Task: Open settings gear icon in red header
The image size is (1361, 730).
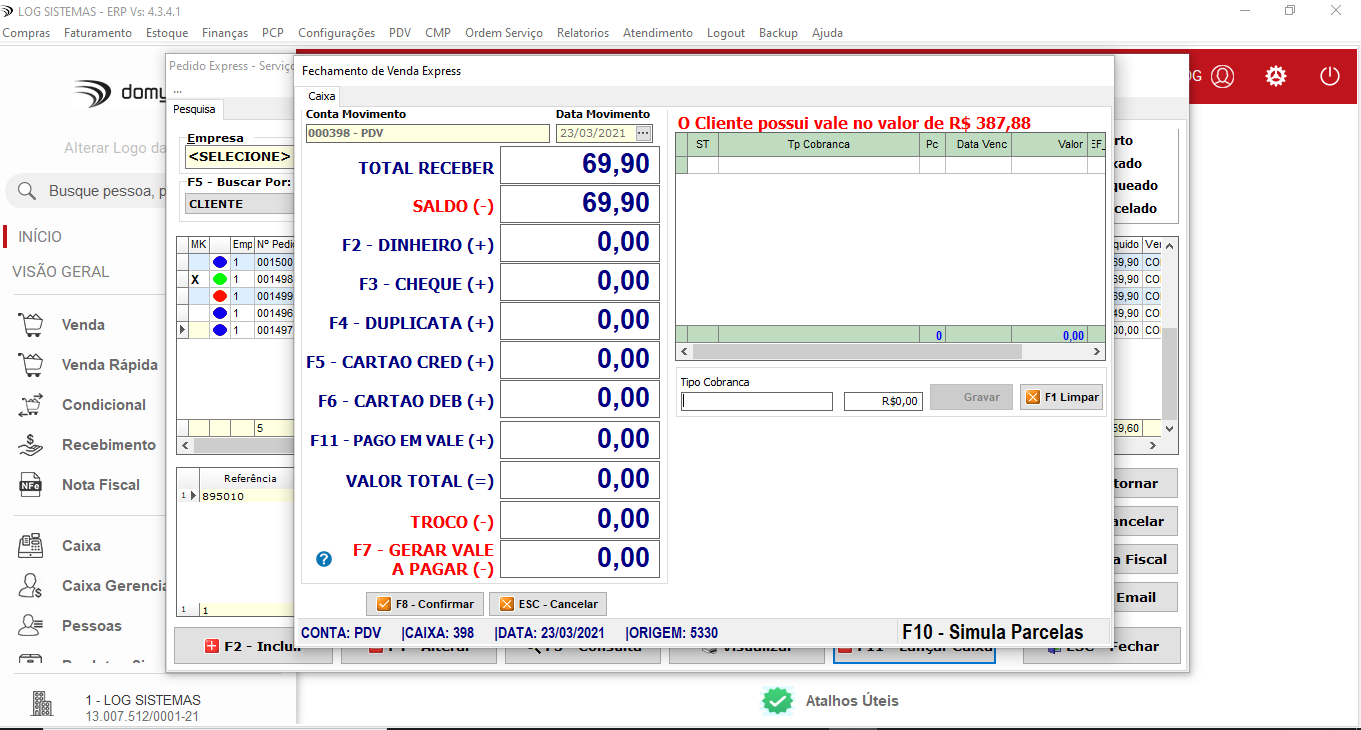Action: pos(1276,76)
